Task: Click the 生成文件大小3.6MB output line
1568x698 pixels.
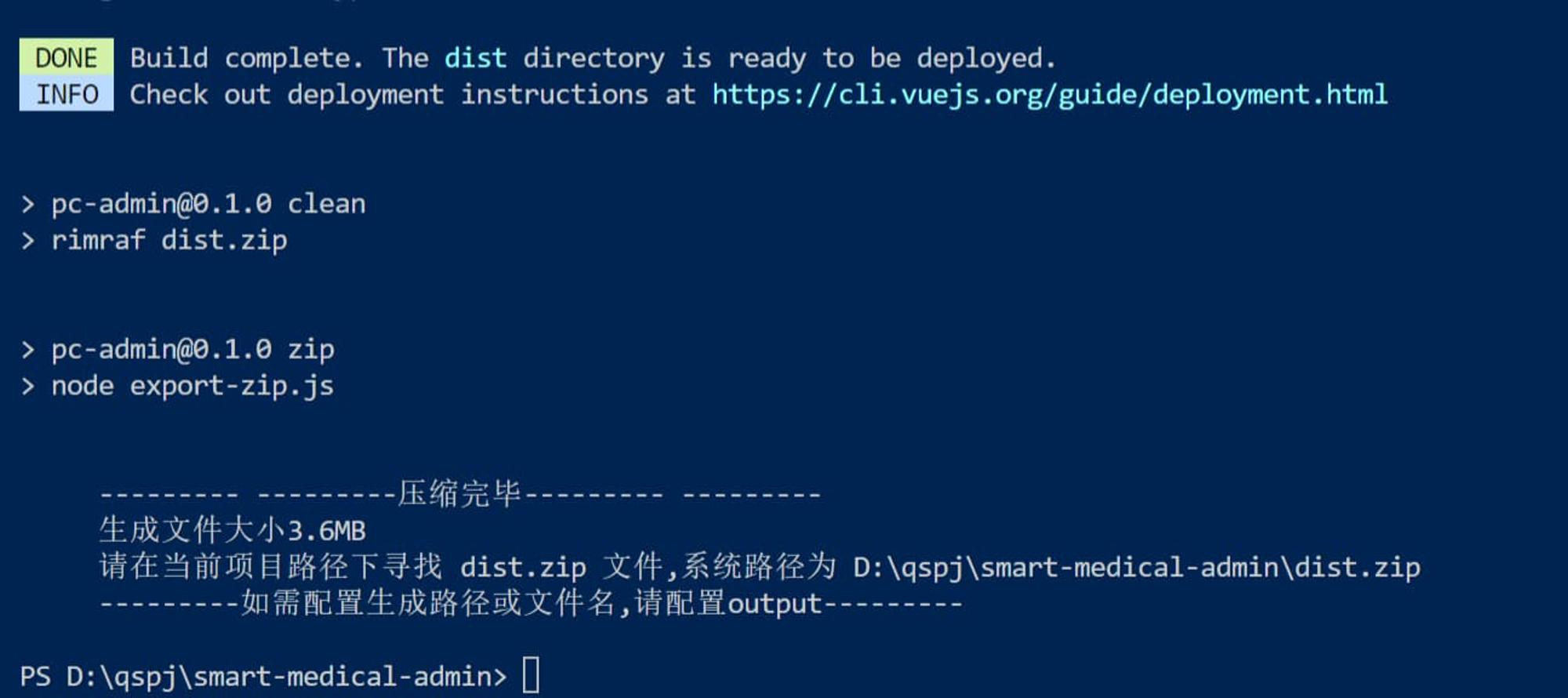Action: click(233, 530)
